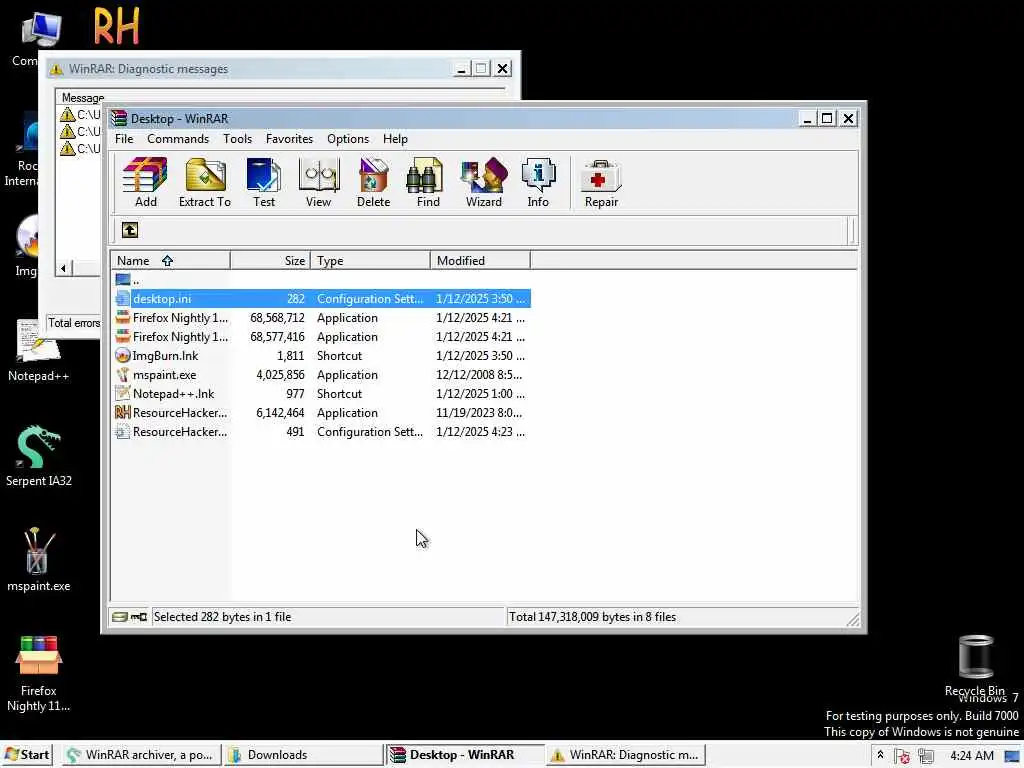Launch the Wizard tool
Viewport: 1024px width, 768px height.
(x=483, y=182)
